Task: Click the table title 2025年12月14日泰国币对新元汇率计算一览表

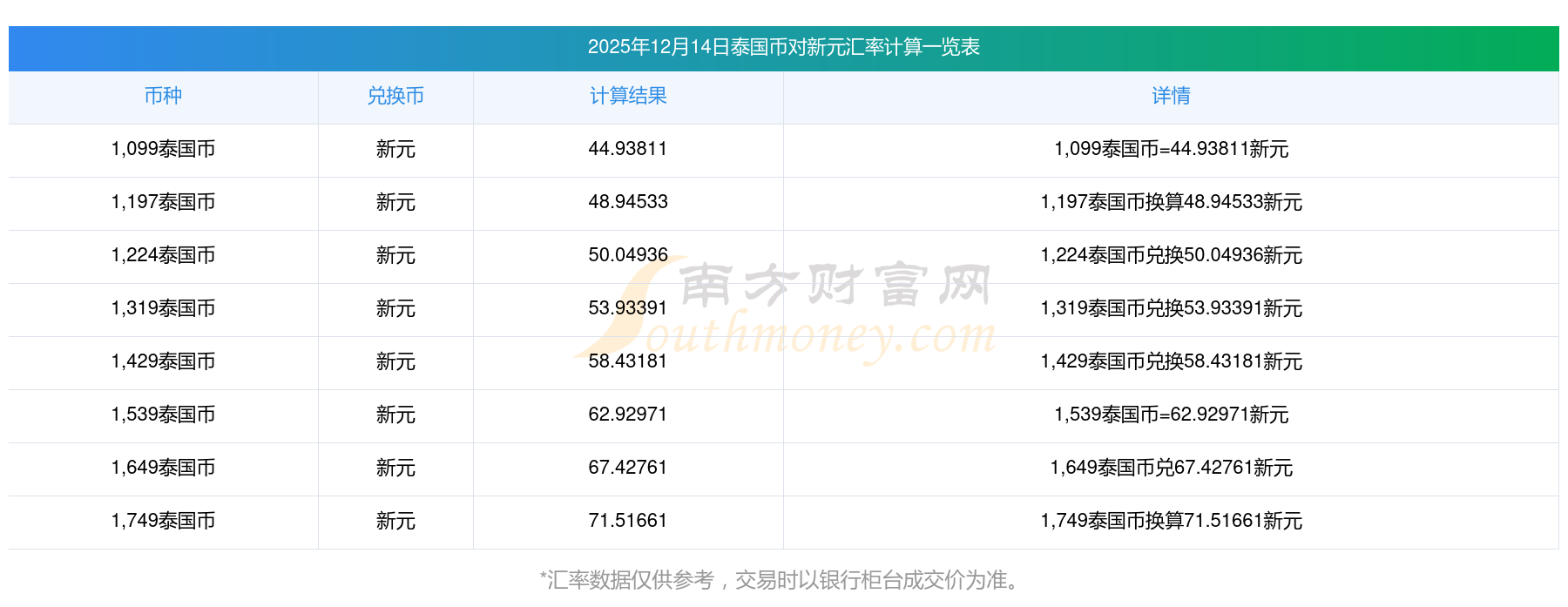Action: [783, 47]
